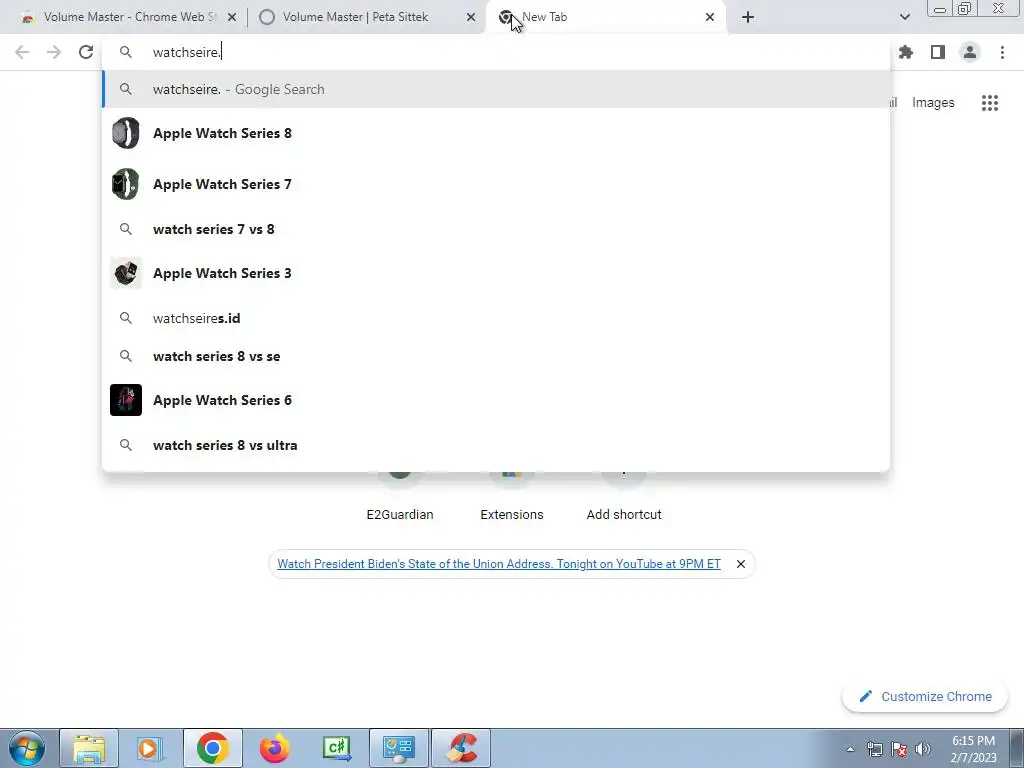Close the Volume Master Chrome Web Store tab

pyautogui.click(x=232, y=17)
